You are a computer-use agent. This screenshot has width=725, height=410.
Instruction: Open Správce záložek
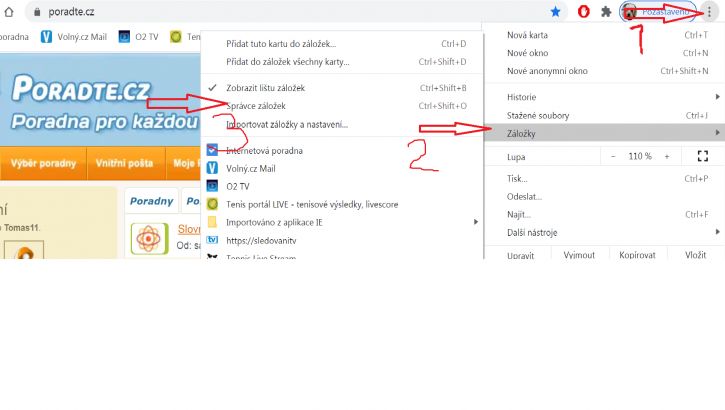pos(342,106)
